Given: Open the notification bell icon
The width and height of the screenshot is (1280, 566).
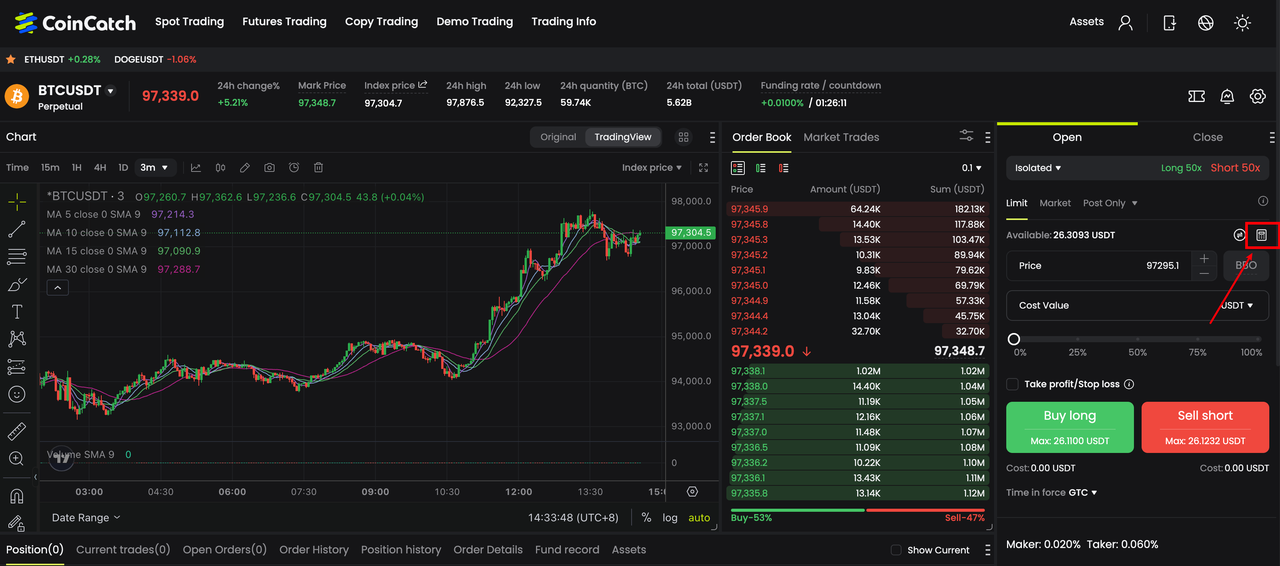Looking at the screenshot, I should pos(1227,96).
